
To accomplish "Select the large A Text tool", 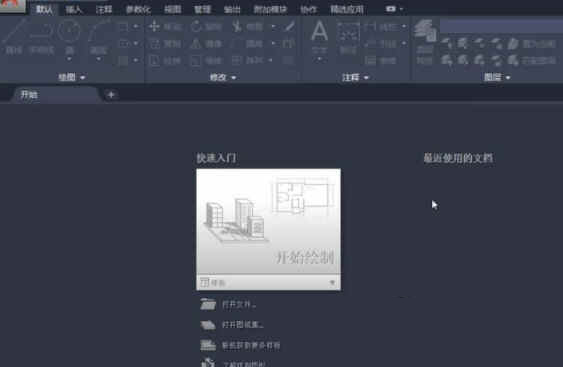I will click(x=319, y=31).
